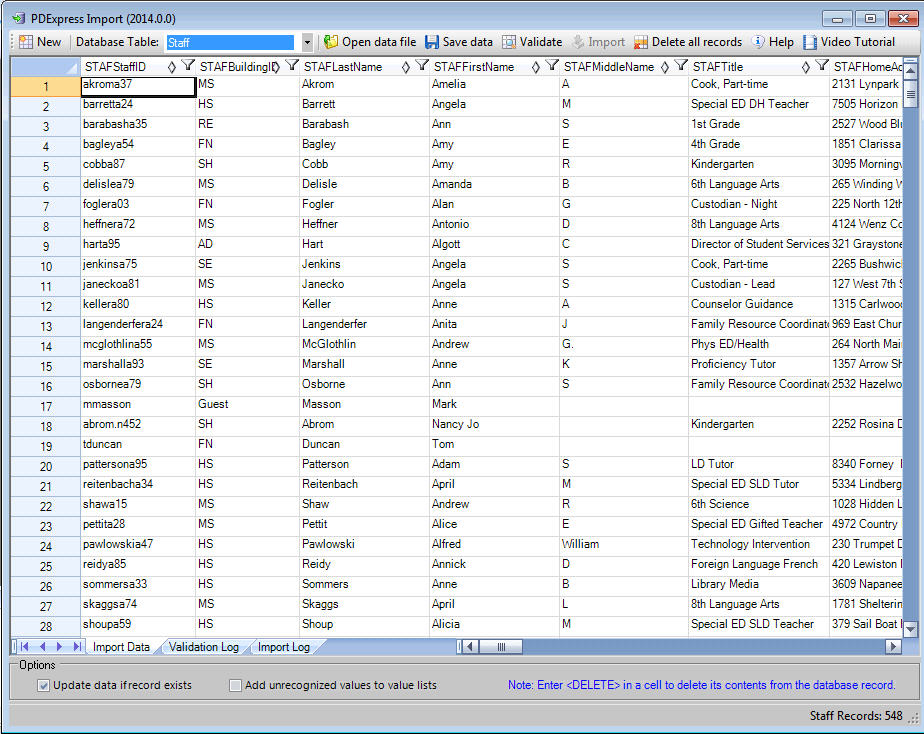Click the New button label
The image size is (924, 734).
49,42
